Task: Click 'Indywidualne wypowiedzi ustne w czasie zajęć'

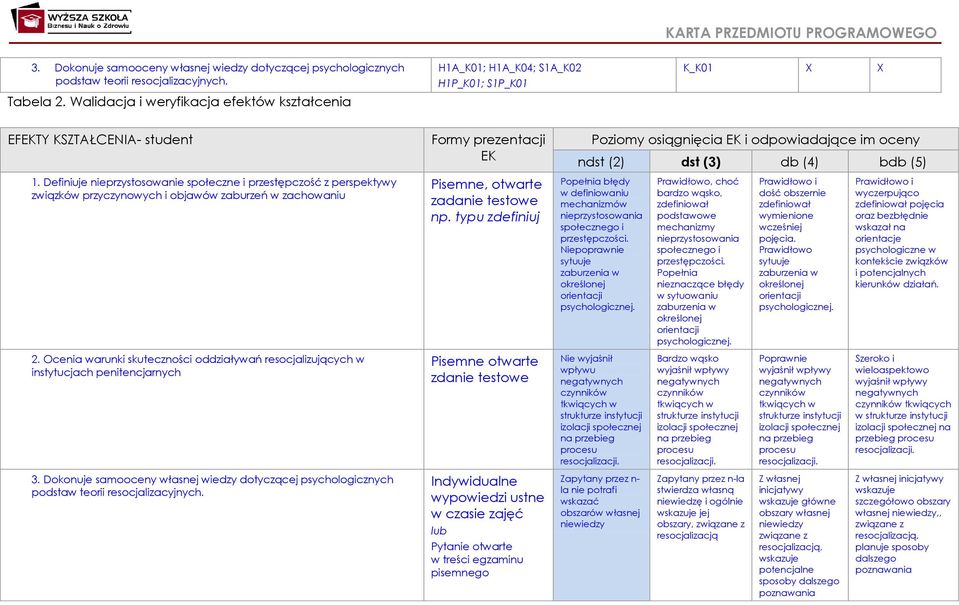Action: (487, 497)
